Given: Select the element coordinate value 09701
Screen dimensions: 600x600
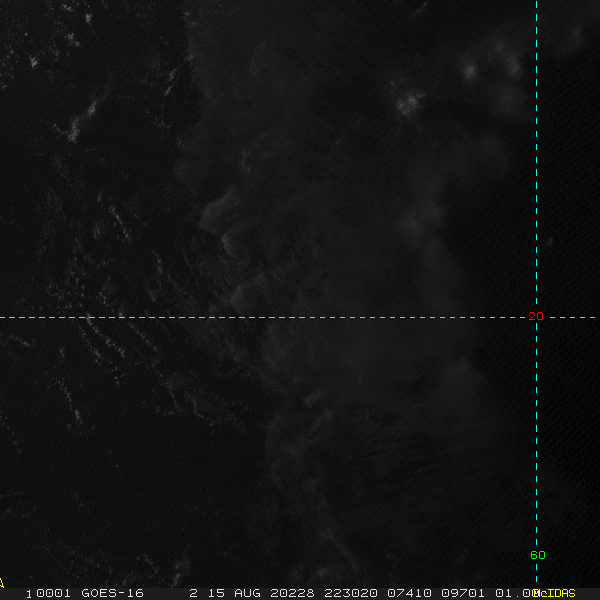Looking at the screenshot, I should (463, 593).
